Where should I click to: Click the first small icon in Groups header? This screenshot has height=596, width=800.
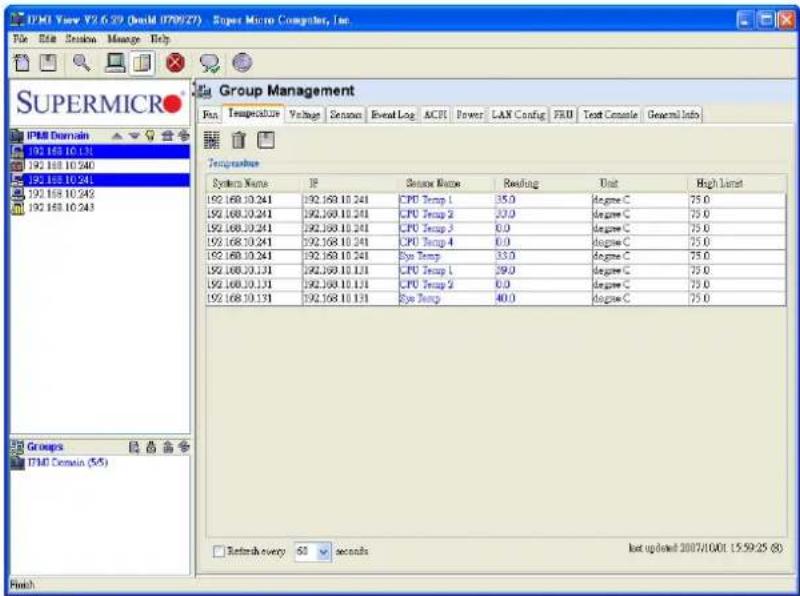pos(134,447)
